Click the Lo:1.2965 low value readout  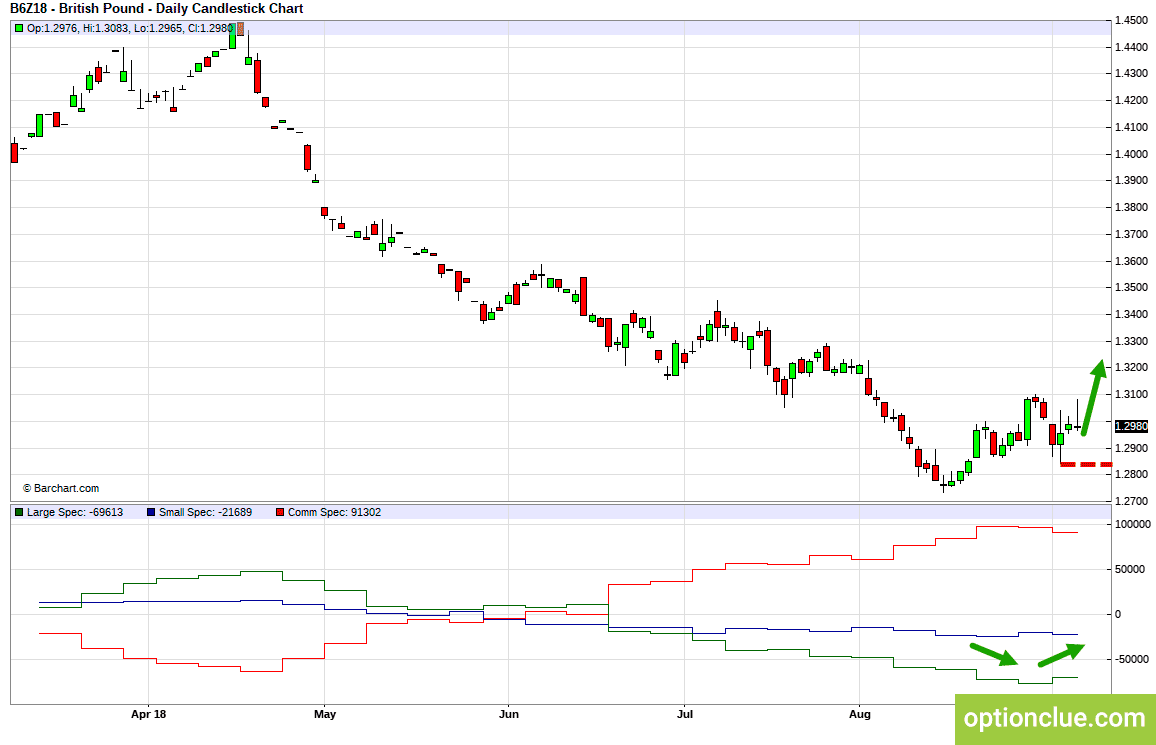coord(160,28)
